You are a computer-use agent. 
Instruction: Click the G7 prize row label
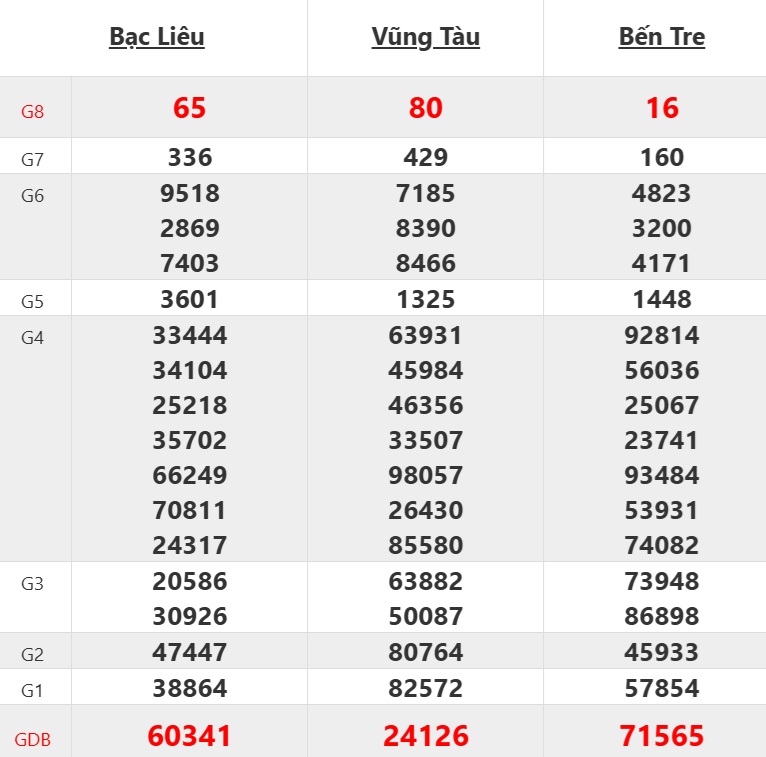click(33, 158)
